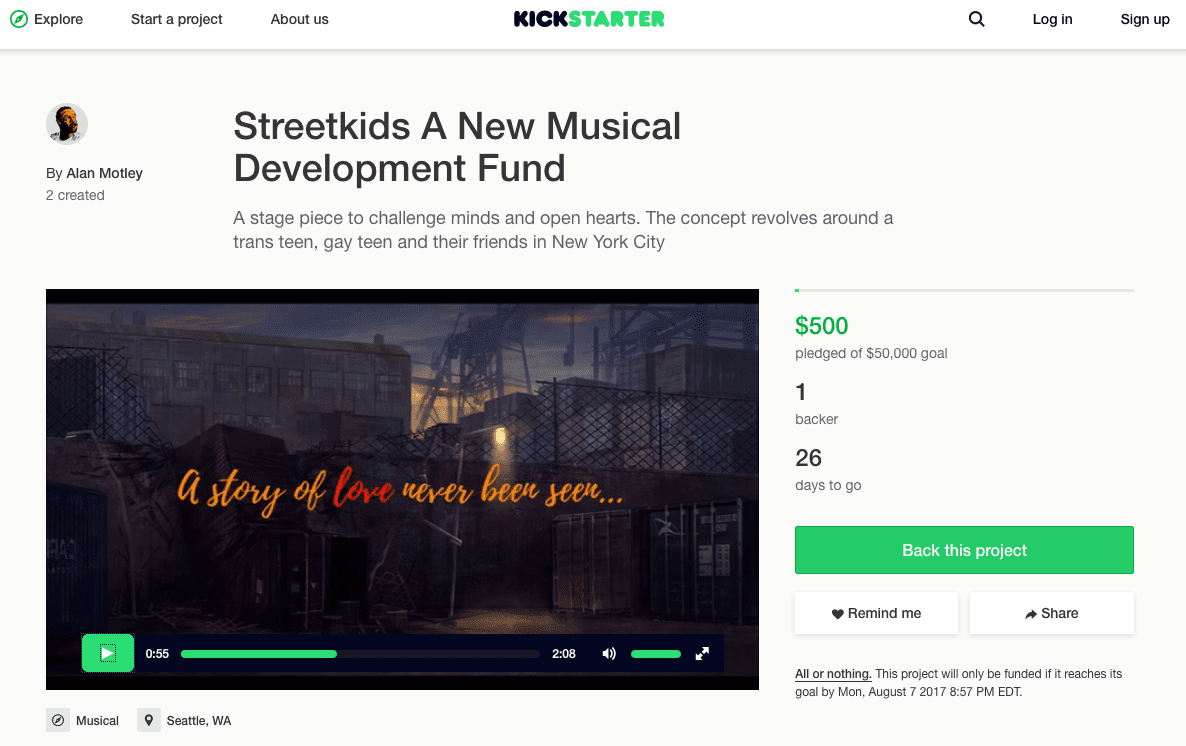Open the All or nothing link
The height and width of the screenshot is (746, 1186).
833,674
